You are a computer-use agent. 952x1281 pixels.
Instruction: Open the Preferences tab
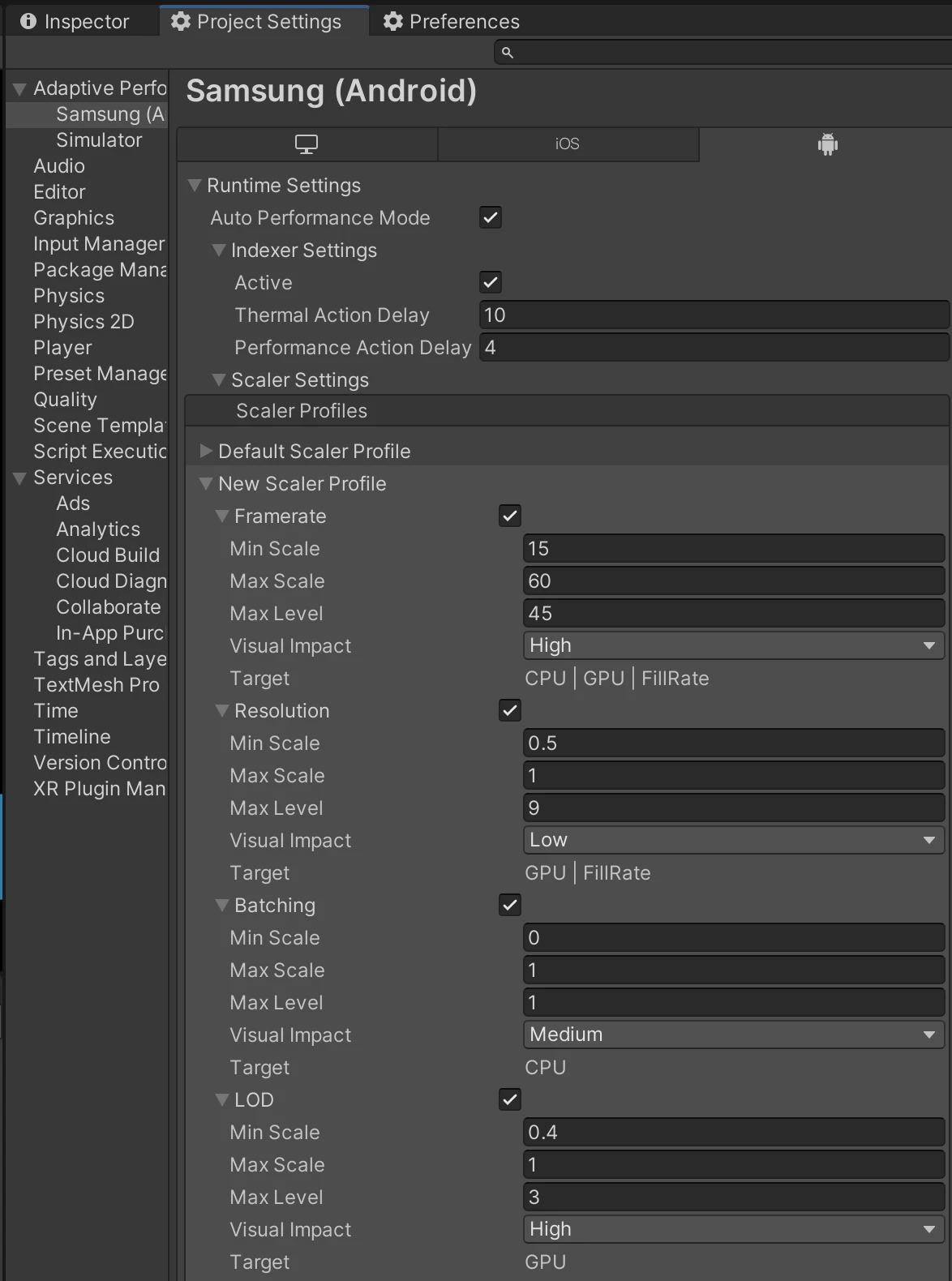tap(452, 21)
